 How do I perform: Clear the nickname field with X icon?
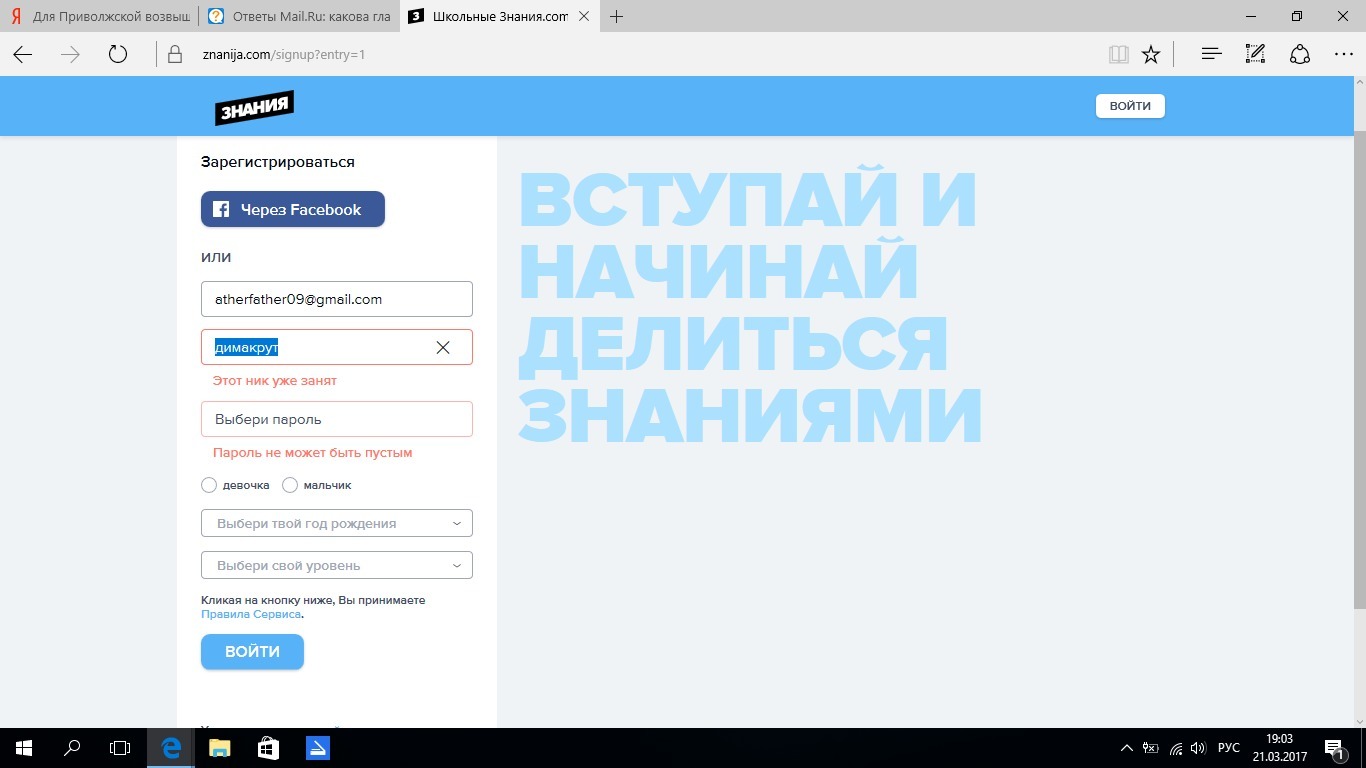coord(443,347)
